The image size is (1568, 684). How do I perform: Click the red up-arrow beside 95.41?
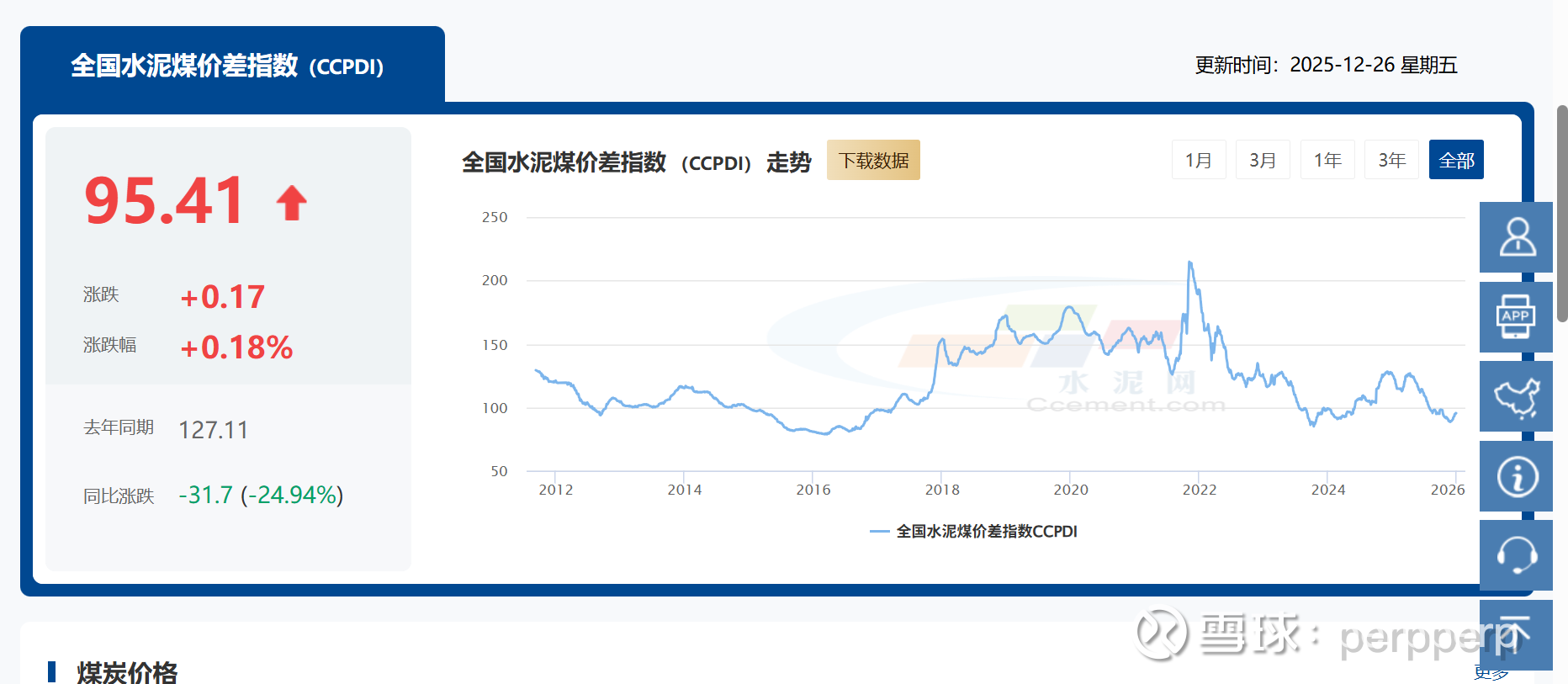[292, 203]
